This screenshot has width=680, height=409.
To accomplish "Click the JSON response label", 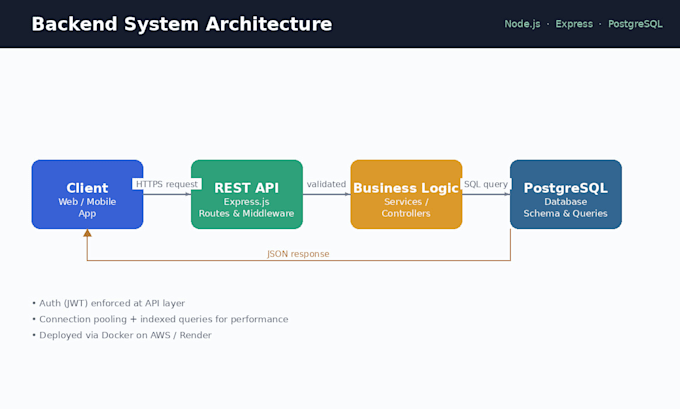I will (298, 254).
